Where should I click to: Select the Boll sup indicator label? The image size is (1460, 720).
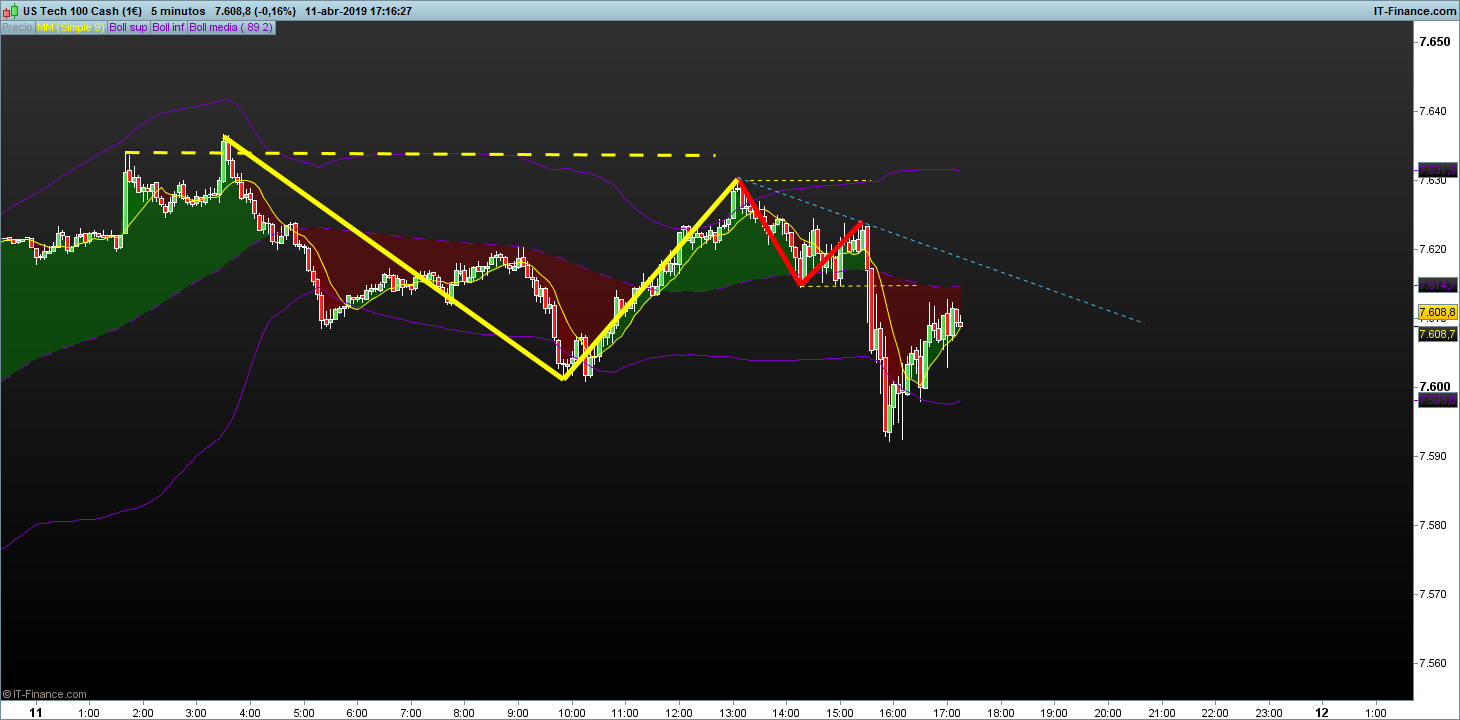[x=128, y=28]
